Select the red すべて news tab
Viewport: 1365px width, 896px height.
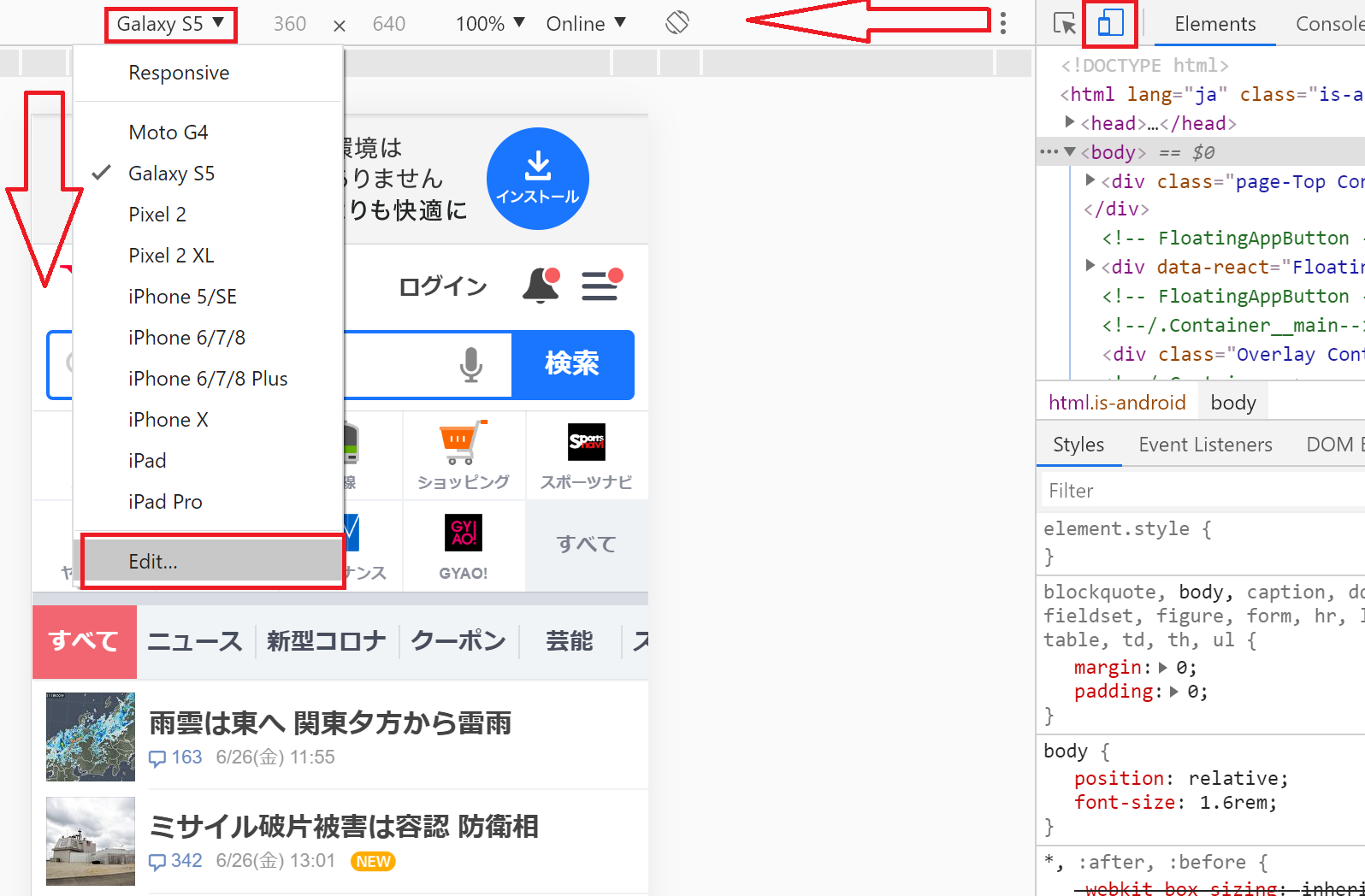click(84, 641)
